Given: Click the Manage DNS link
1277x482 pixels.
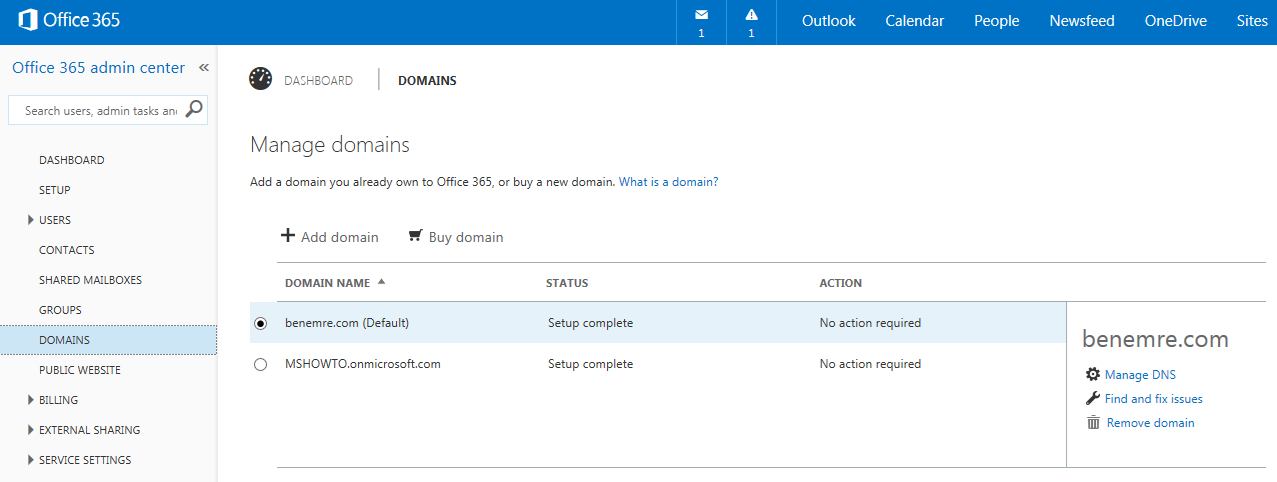Looking at the screenshot, I should coord(1140,375).
